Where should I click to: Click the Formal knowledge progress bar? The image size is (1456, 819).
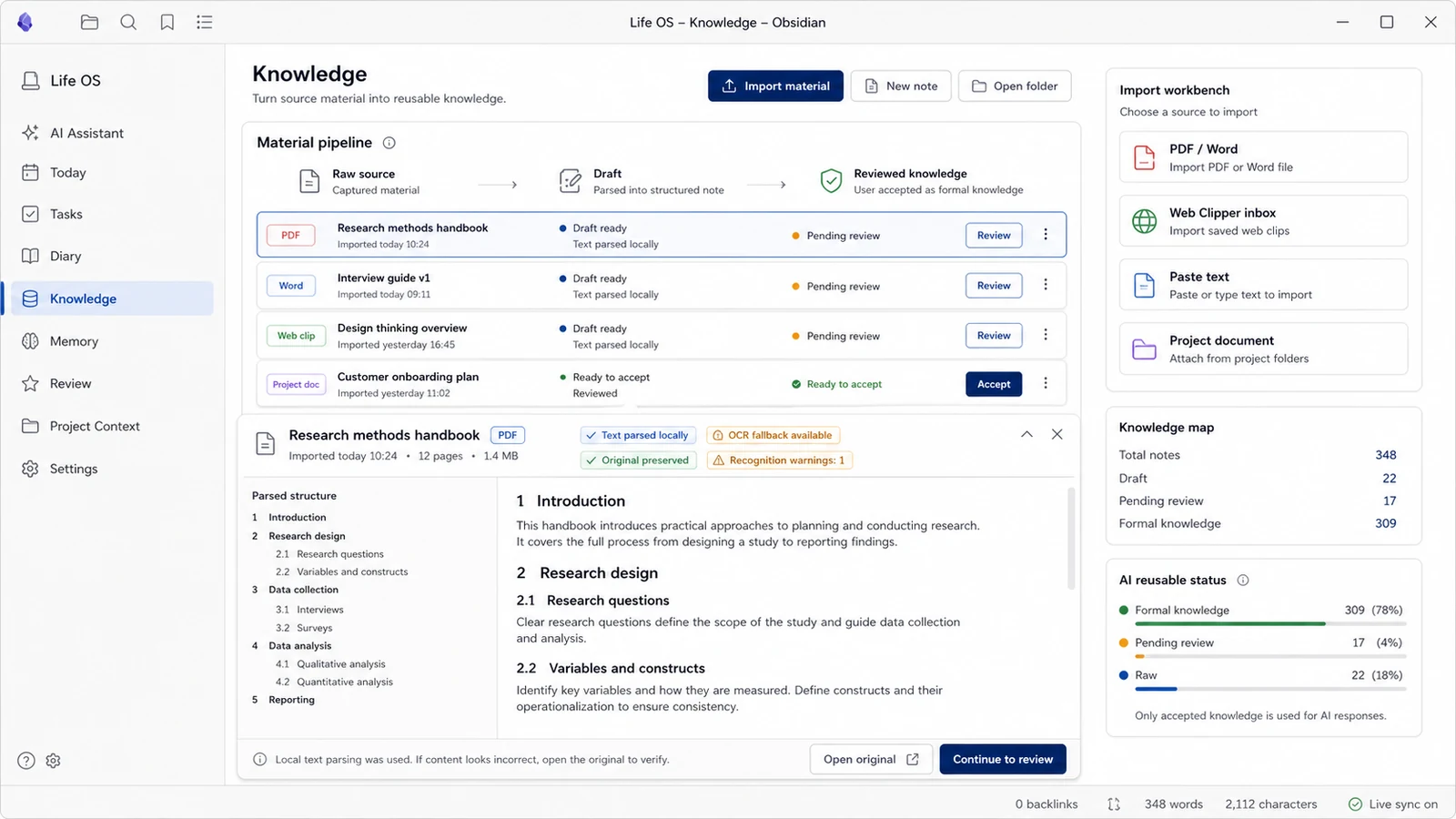pyautogui.click(x=1270, y=623)
